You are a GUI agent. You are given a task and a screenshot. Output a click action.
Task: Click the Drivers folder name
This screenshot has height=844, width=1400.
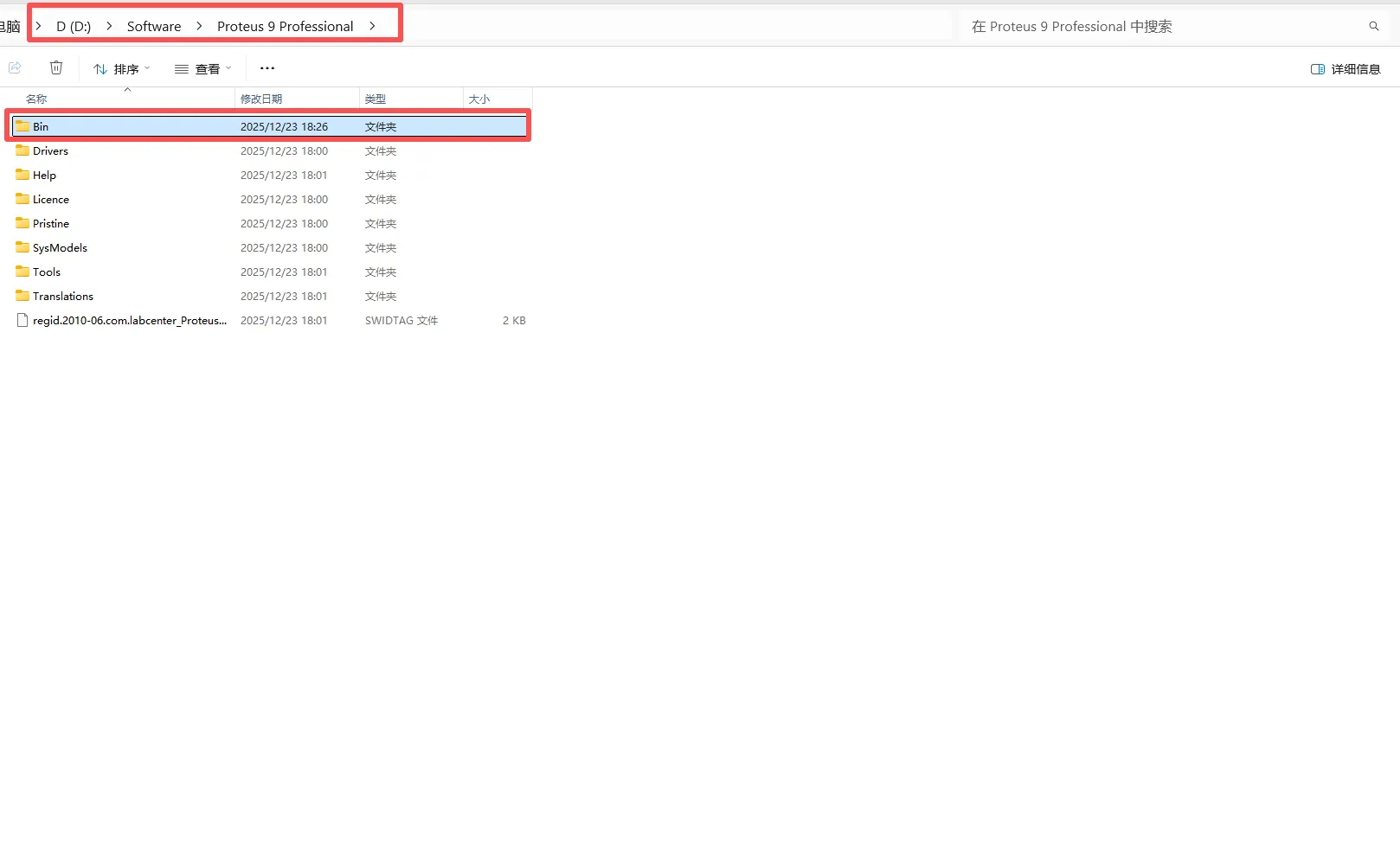pos(50,151)
